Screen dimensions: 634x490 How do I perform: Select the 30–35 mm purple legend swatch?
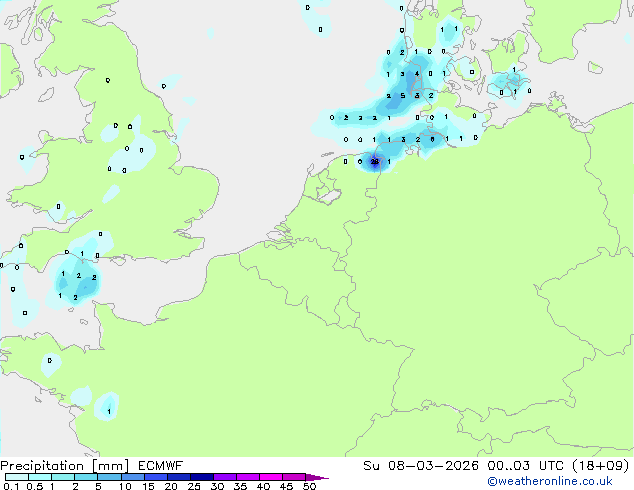pyautogui.click(x=225, y=477)
